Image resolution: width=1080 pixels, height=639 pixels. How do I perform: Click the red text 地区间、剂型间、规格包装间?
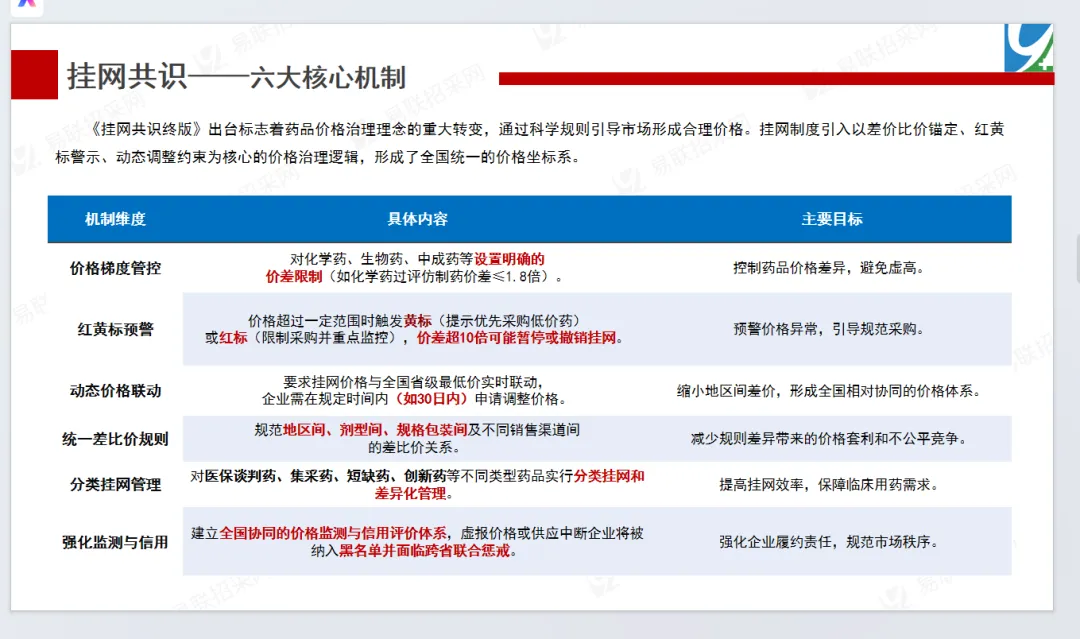tap(375, 430)
